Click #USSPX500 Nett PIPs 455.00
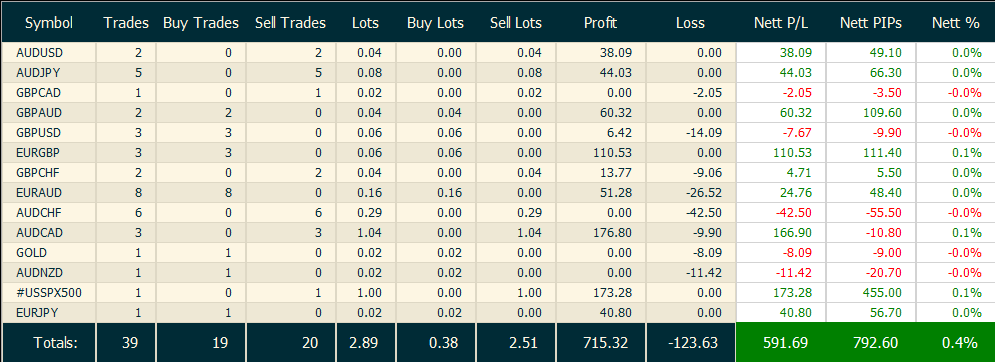The height and width of the screenshot is (362, 995). point(881,293)
